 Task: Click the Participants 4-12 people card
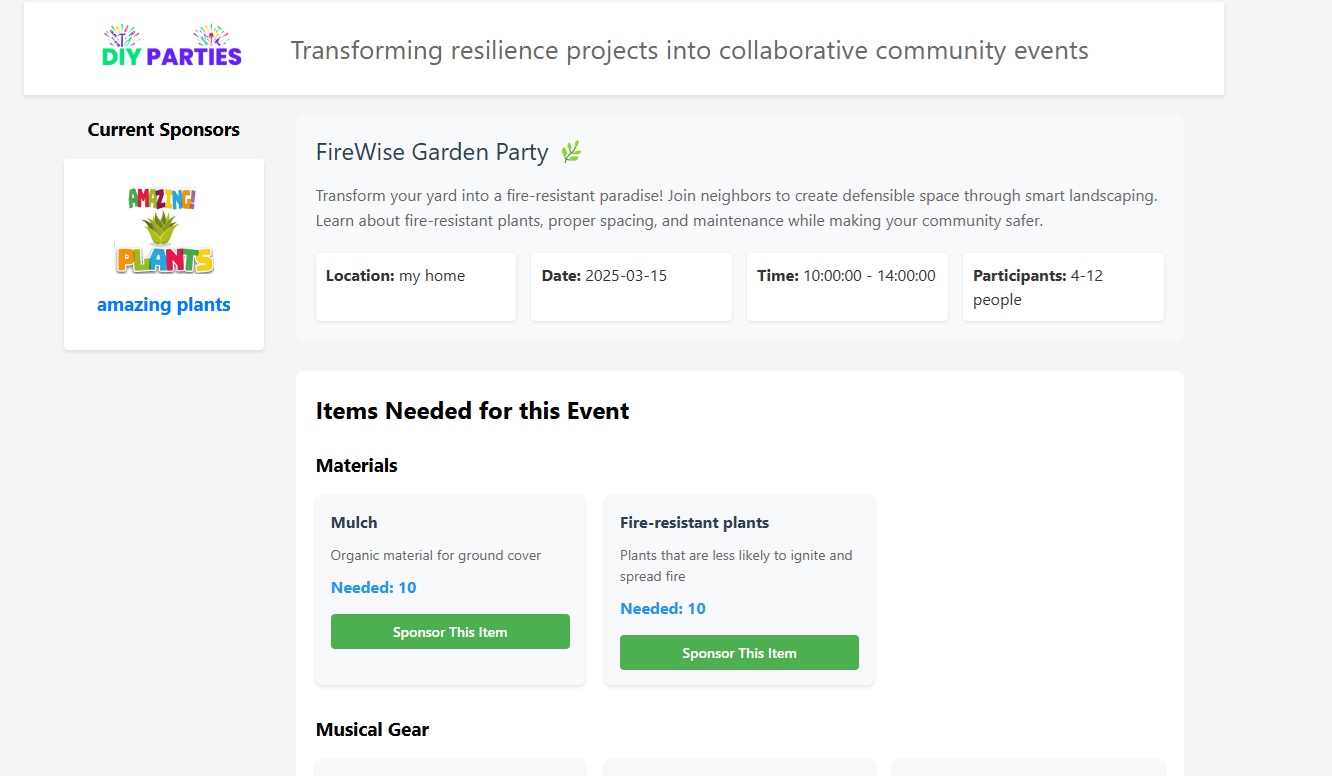coord(1063,287)
